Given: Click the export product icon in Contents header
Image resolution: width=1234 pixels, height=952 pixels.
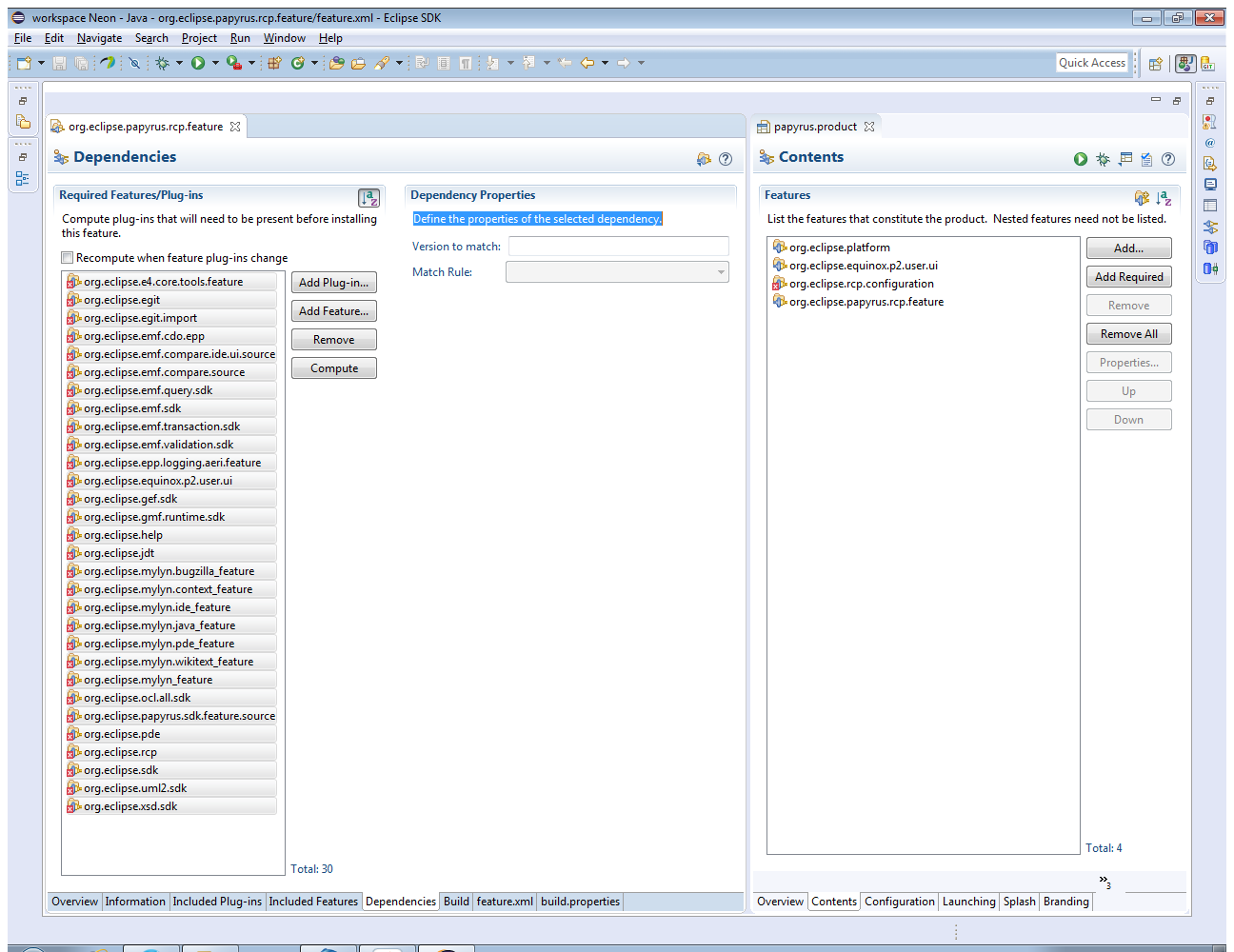Looking at the screenshot, I should 1125,159.
